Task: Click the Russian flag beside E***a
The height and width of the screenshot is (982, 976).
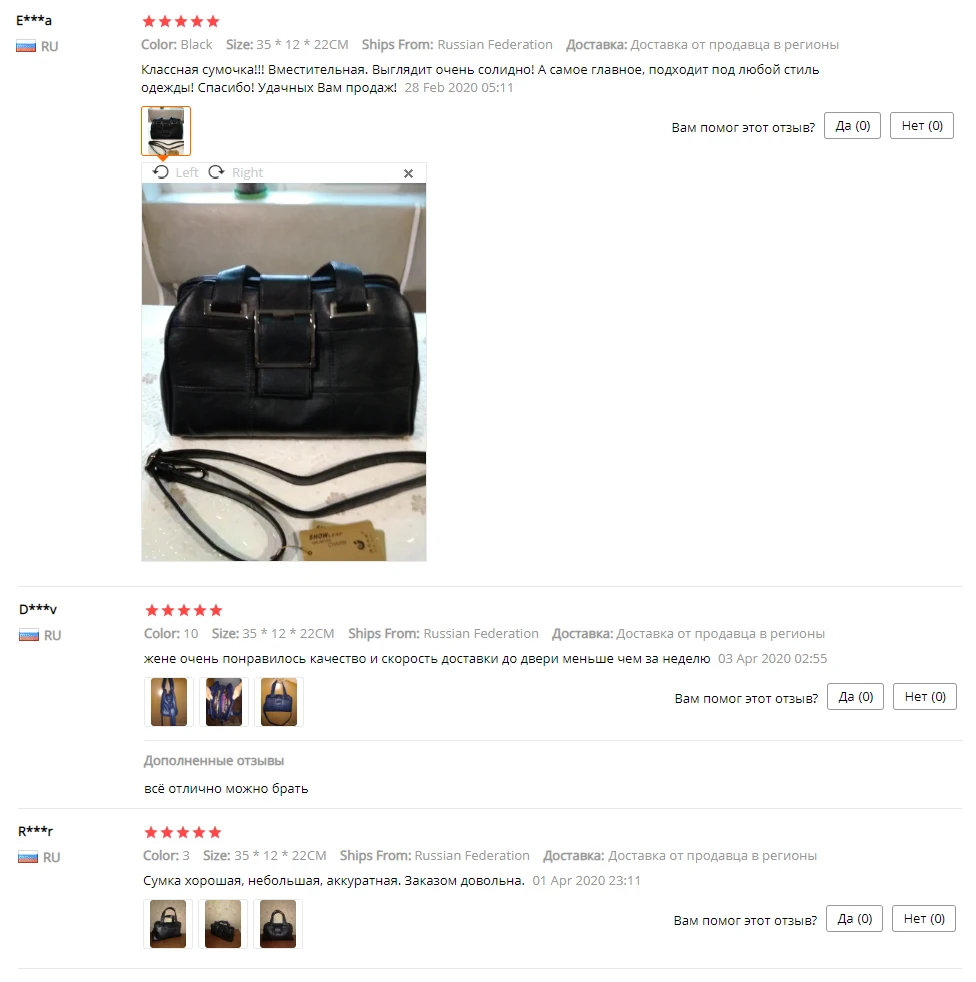Action: point(26,46)
